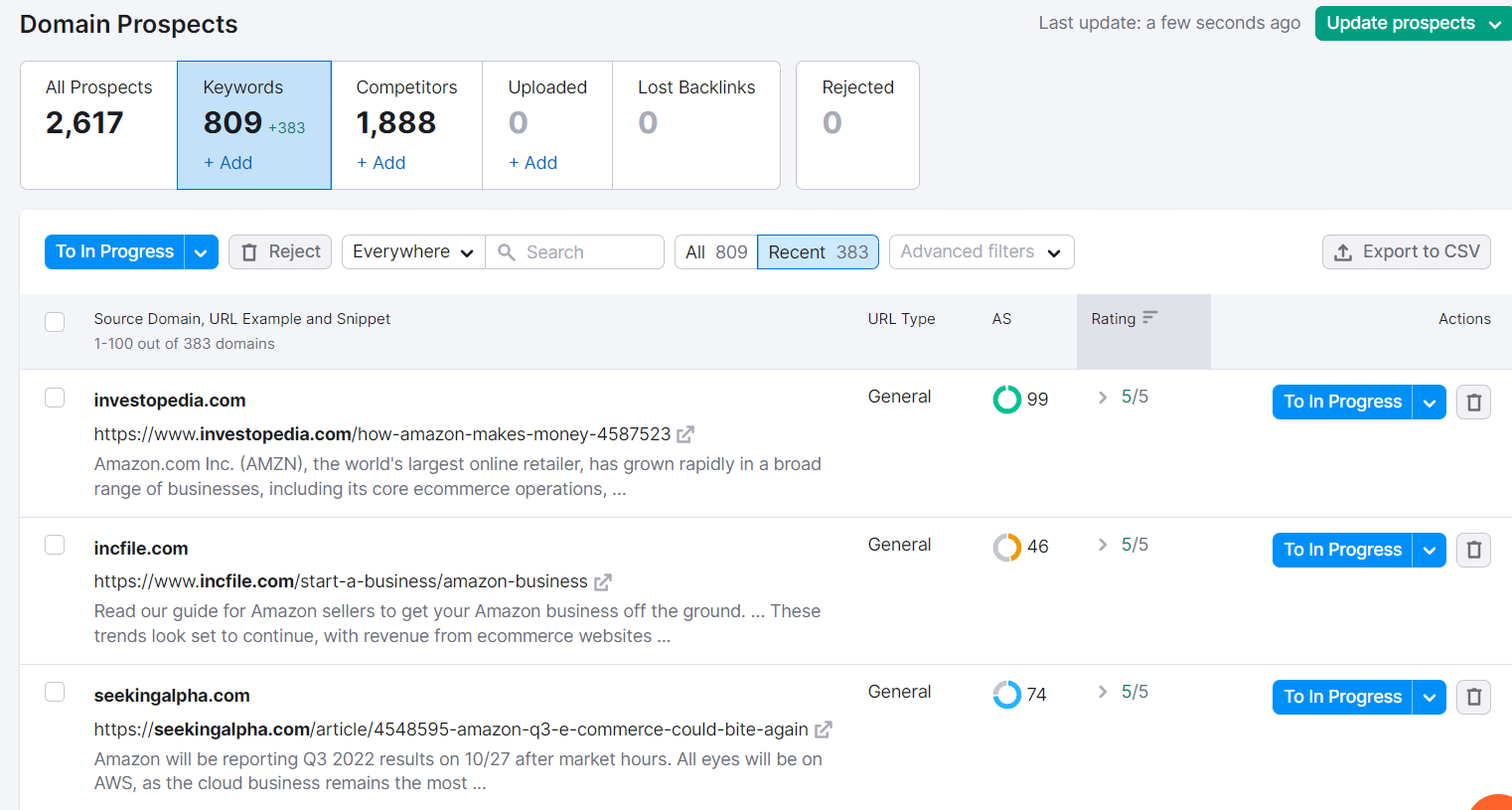Click the Rating sort icon
The height and width of the screenshot is (810, 1512).
point(1150,318)
